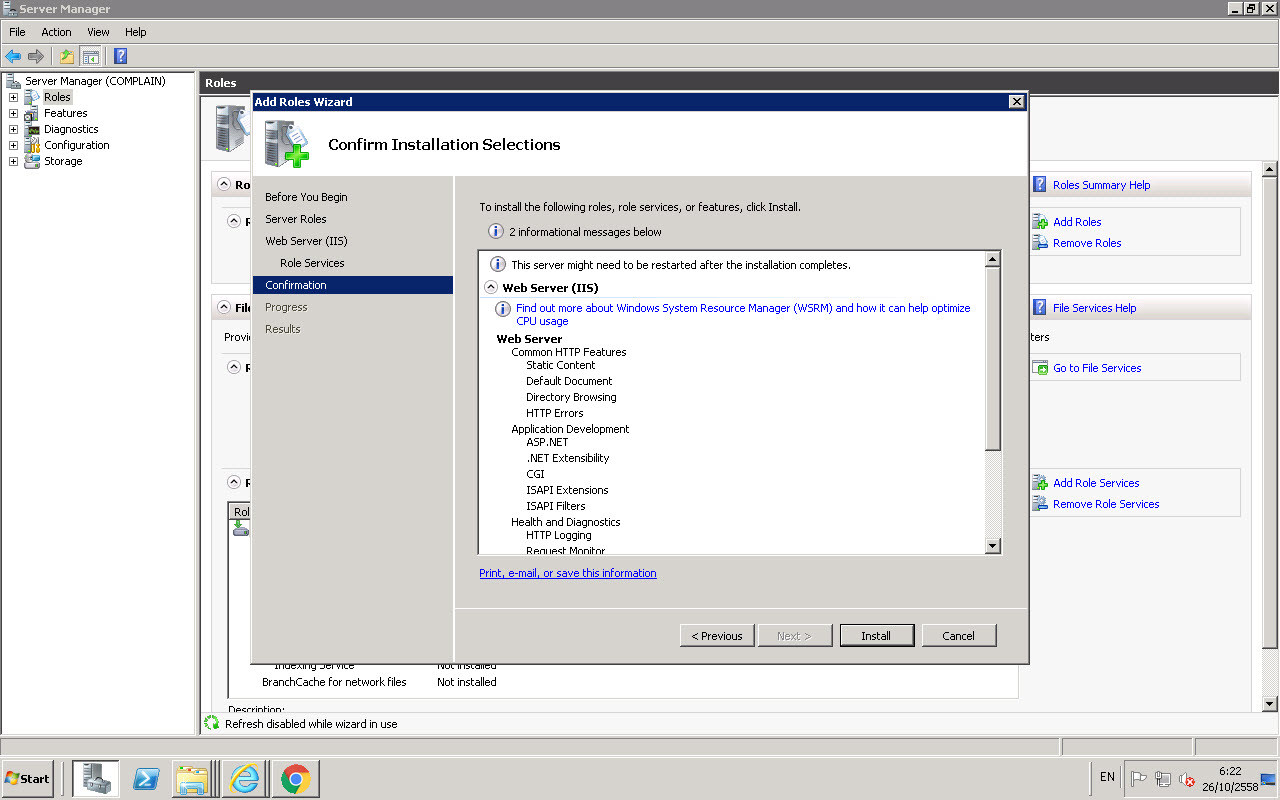Open Google Chrome from taskbar
1280x800 pixels.
[x=294, y=778]
